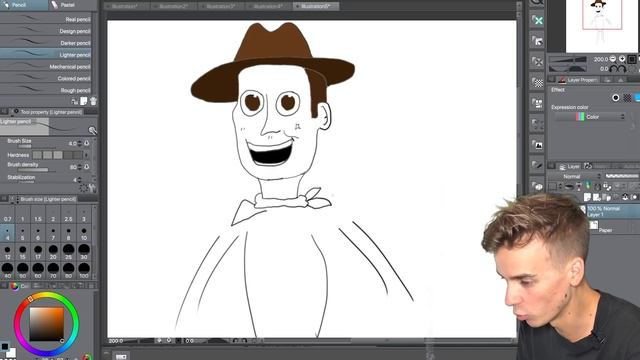Click the Navigator zoom in plus button
640x360 pixels.
(x=622, y=59)
